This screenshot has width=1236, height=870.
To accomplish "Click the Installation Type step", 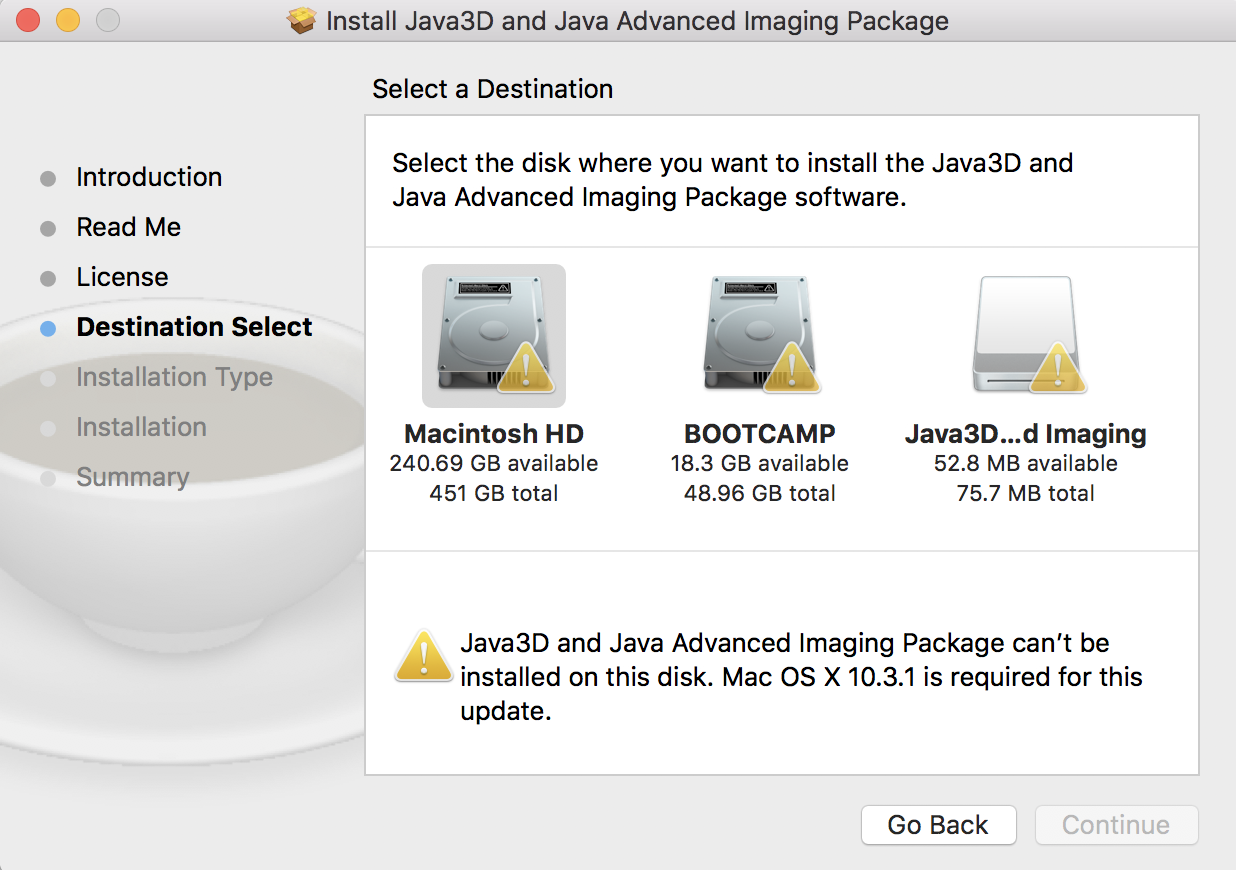I will pos(174,377).
